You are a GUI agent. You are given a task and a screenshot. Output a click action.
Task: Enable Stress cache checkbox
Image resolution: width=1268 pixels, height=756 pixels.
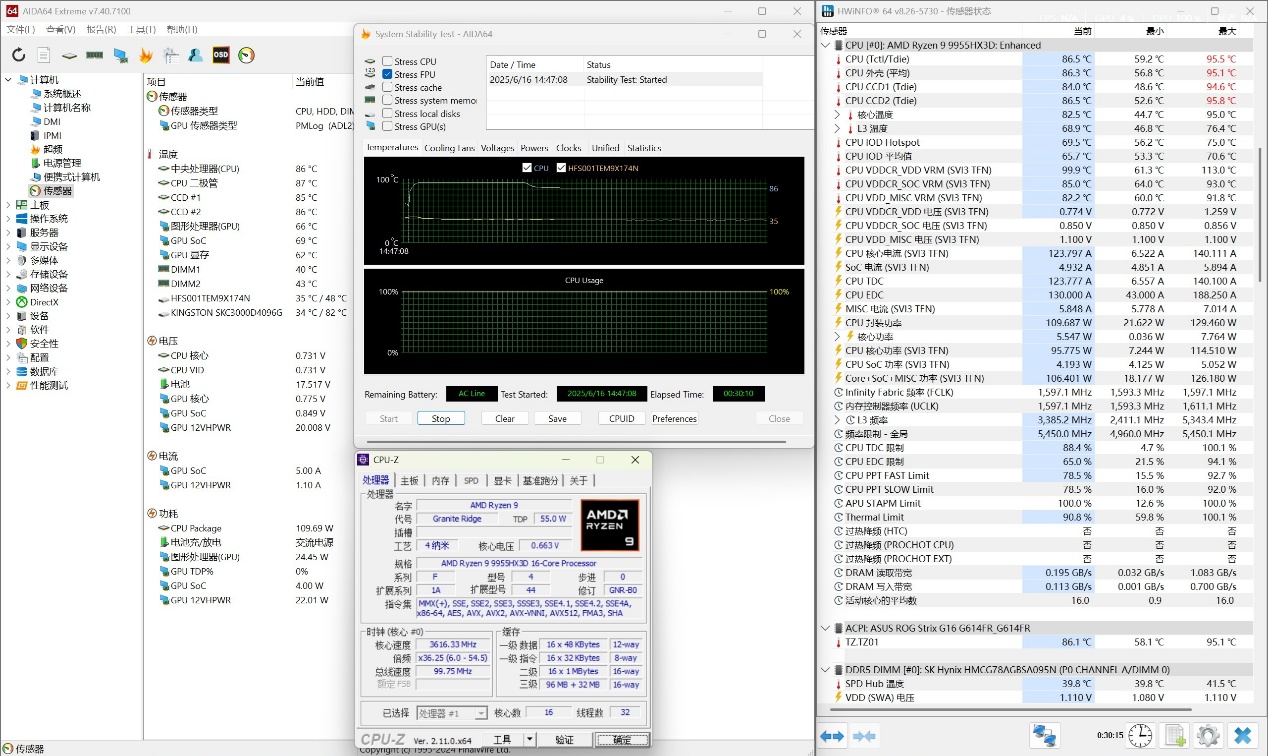(x=387, y=87)
